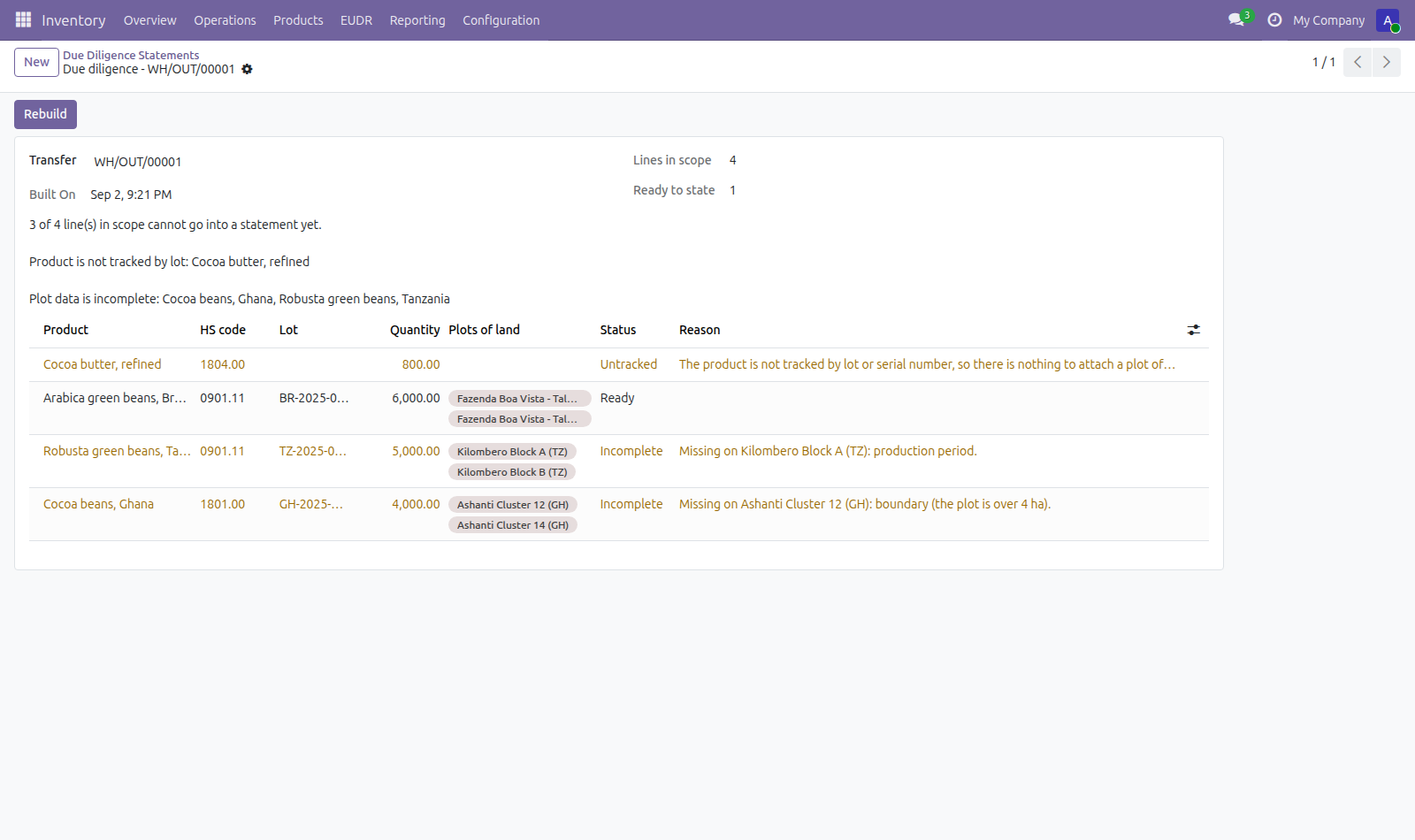Click the Rebuild button

[x=45, y=114]
